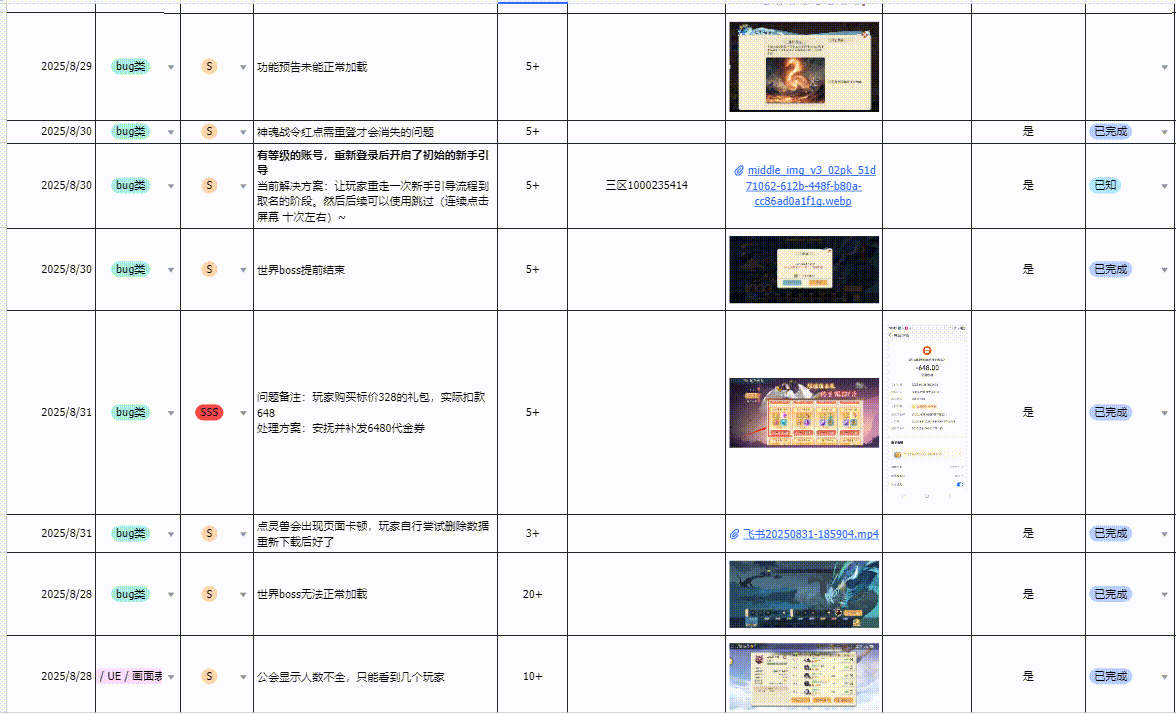The height and width of the screenshot is (714, 1176).
Task: Open the gift pack shop screenshot thumbnail
Action: pos(804,412)
